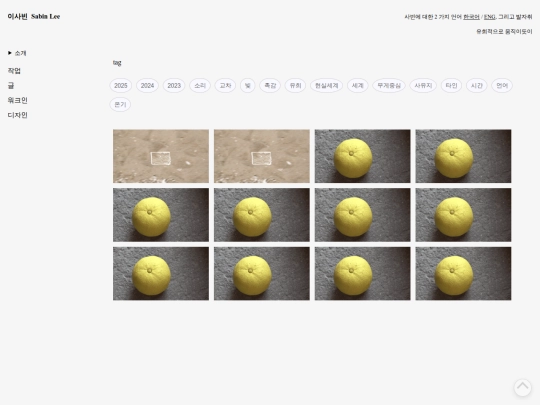Open the first sandy-ground work thumbnail

161,156
